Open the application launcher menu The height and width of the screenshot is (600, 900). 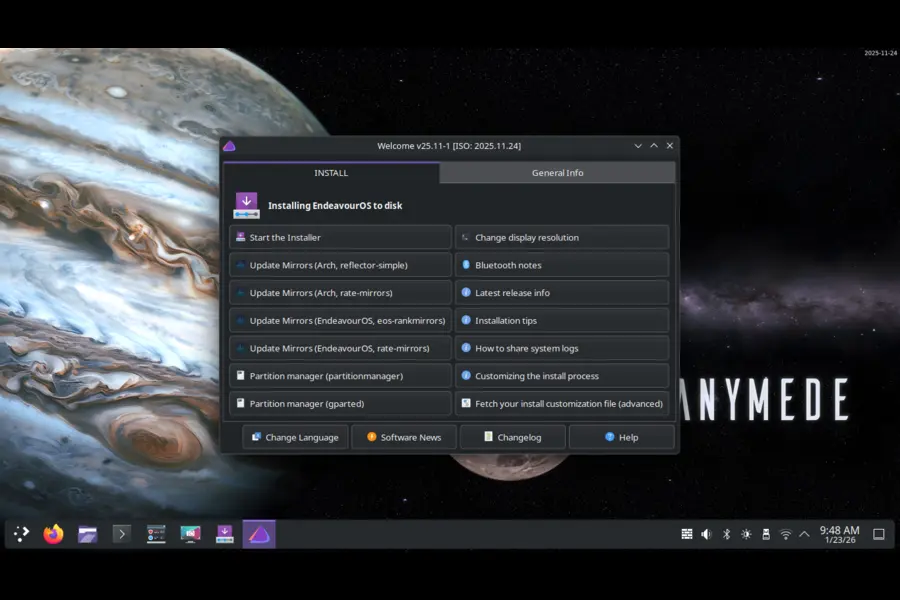[x=20, y=533]
